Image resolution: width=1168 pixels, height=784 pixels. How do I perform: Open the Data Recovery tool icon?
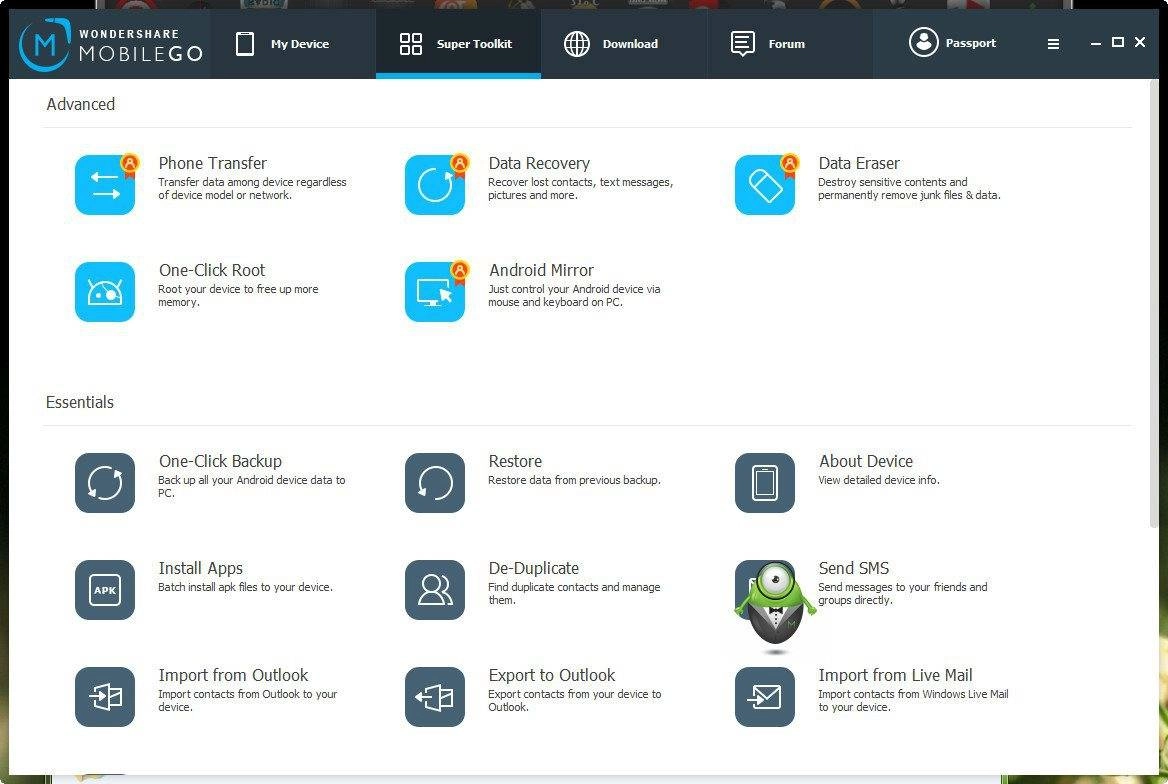coord(435,185)
